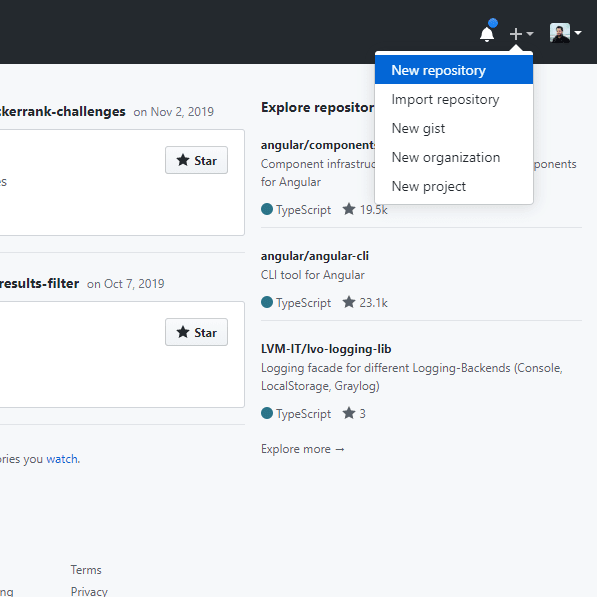597x597 pixels.
Task: Click TypeScript language dot for lvo-logging-lib
Action: 267,413
